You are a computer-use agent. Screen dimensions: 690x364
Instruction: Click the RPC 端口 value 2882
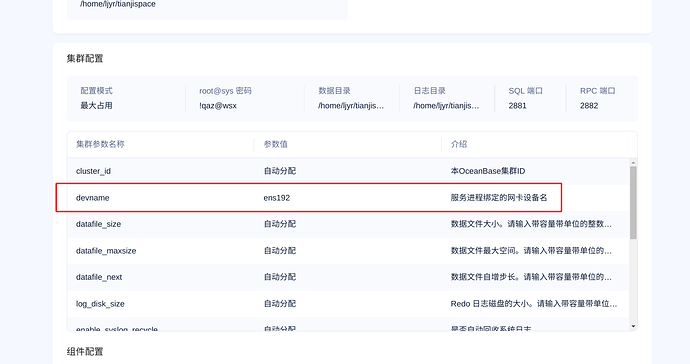(589, 106)
